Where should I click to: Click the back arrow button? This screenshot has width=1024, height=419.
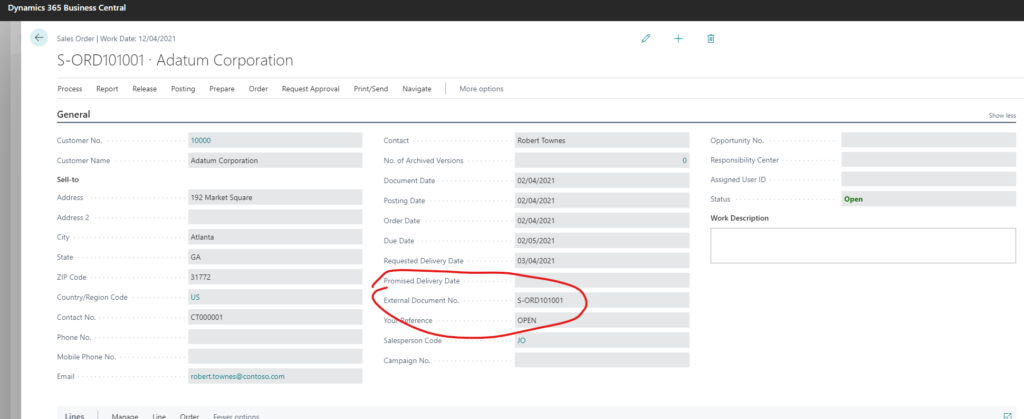39,37
